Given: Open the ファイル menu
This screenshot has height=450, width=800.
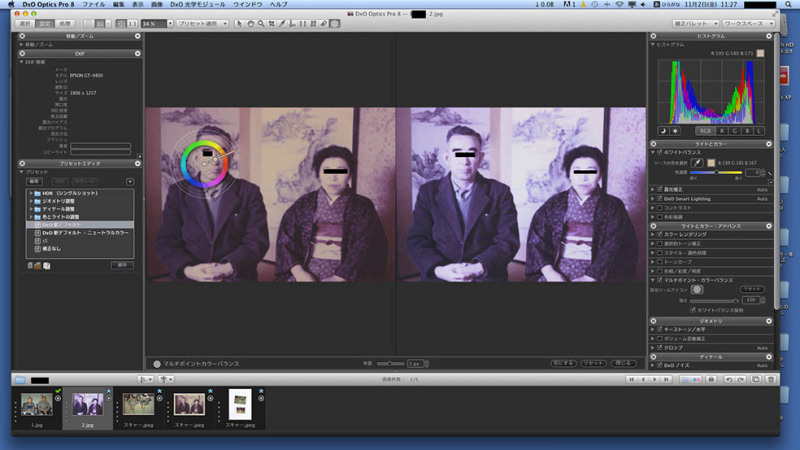Looking at the screenshot, I should tap(93, 5).
